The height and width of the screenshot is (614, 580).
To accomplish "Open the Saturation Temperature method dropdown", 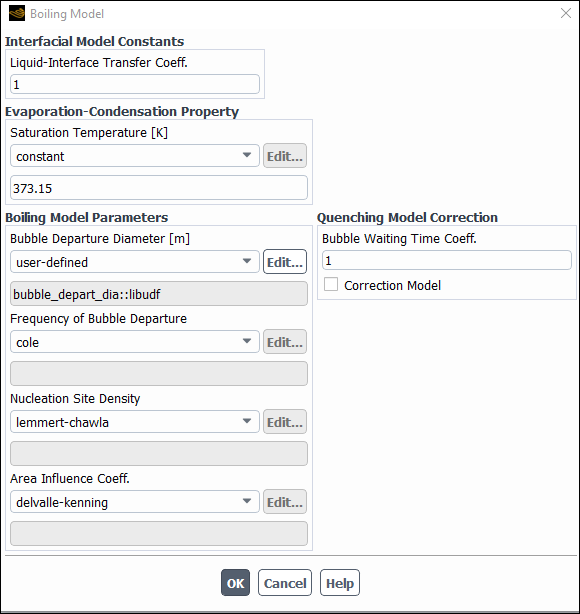I will point(135,156).
